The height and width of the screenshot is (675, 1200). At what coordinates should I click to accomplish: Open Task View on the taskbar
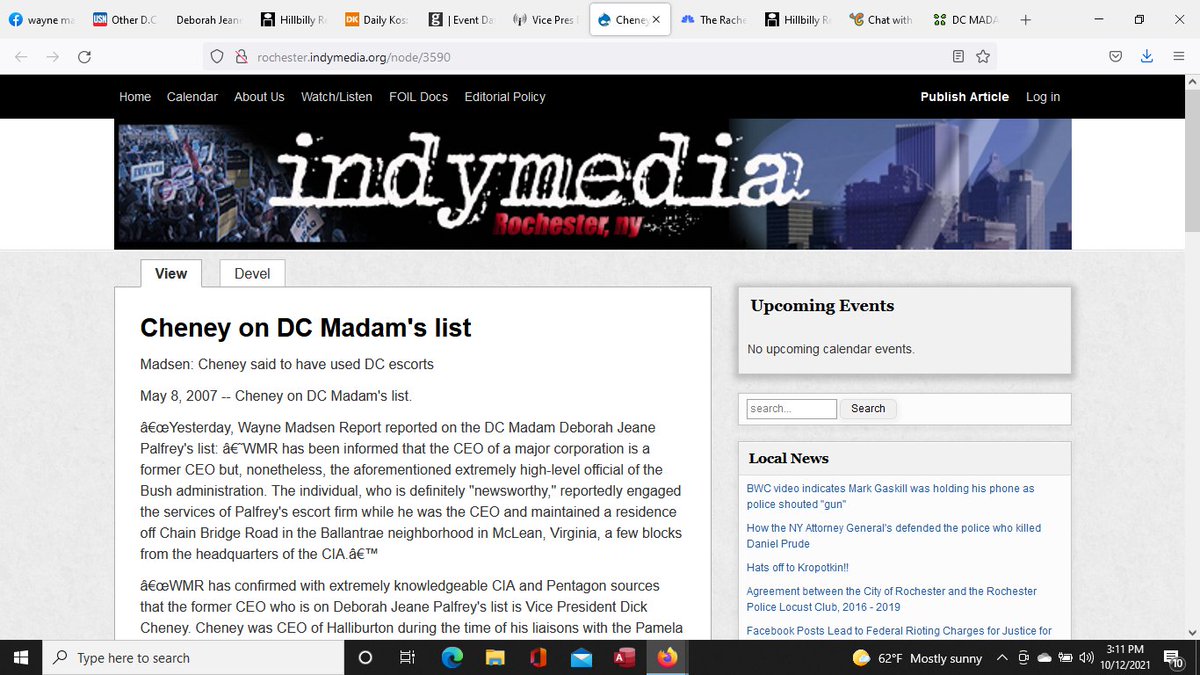[407, 657]
